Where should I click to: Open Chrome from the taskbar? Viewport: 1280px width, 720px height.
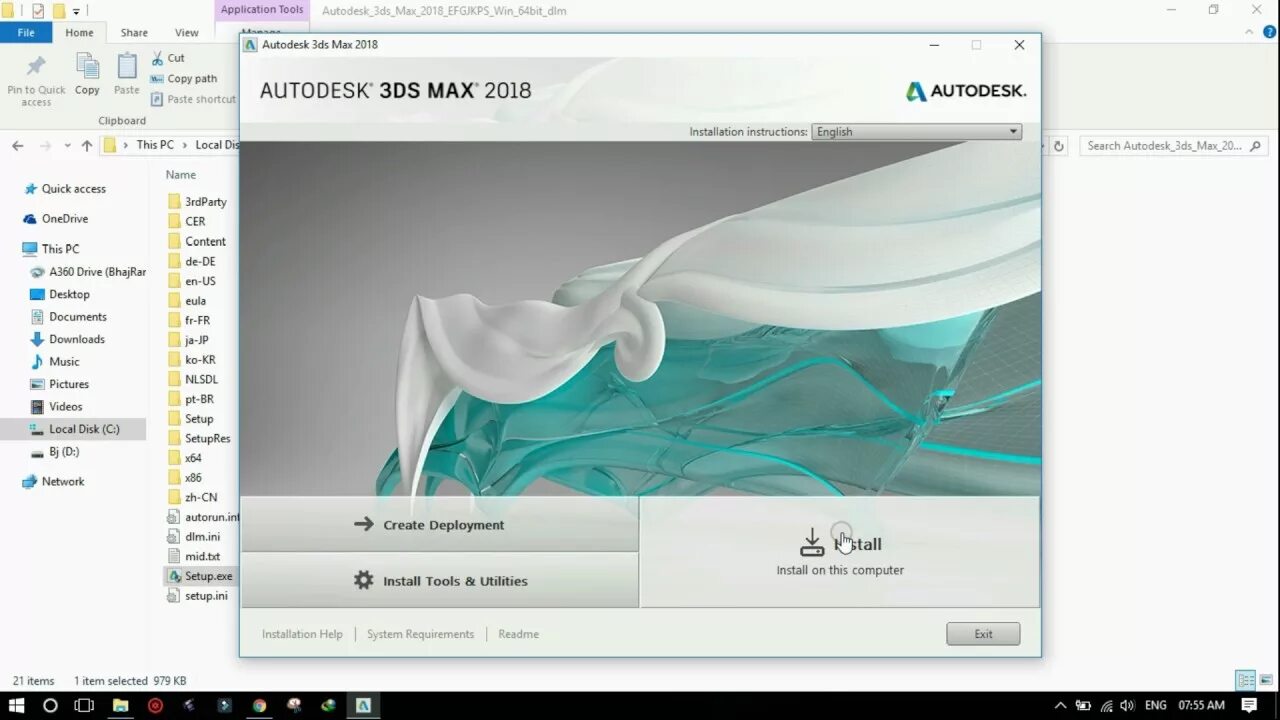(259, 705)
